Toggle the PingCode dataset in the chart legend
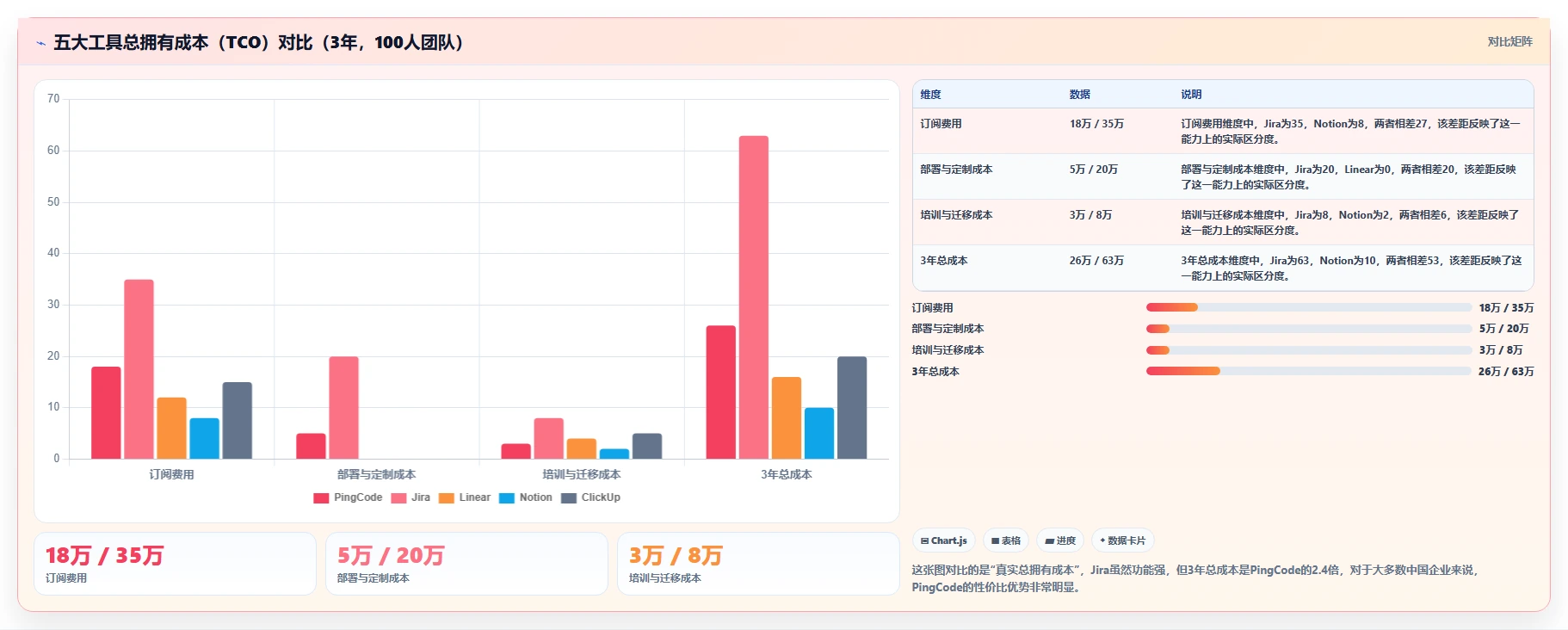 coord(348,497)
